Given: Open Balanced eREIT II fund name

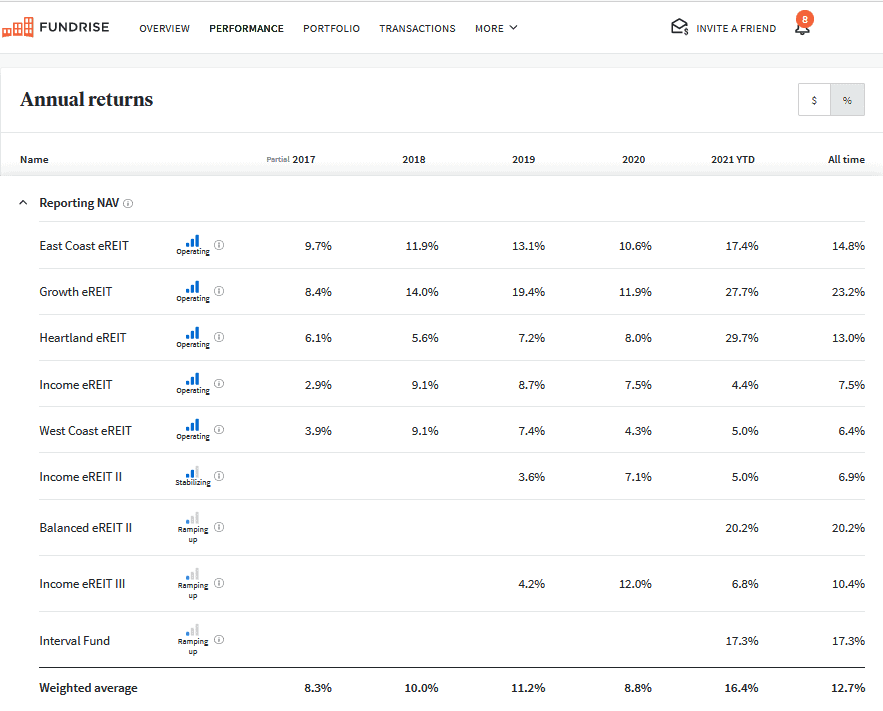Looking at the screenshot, I should 86,527.
